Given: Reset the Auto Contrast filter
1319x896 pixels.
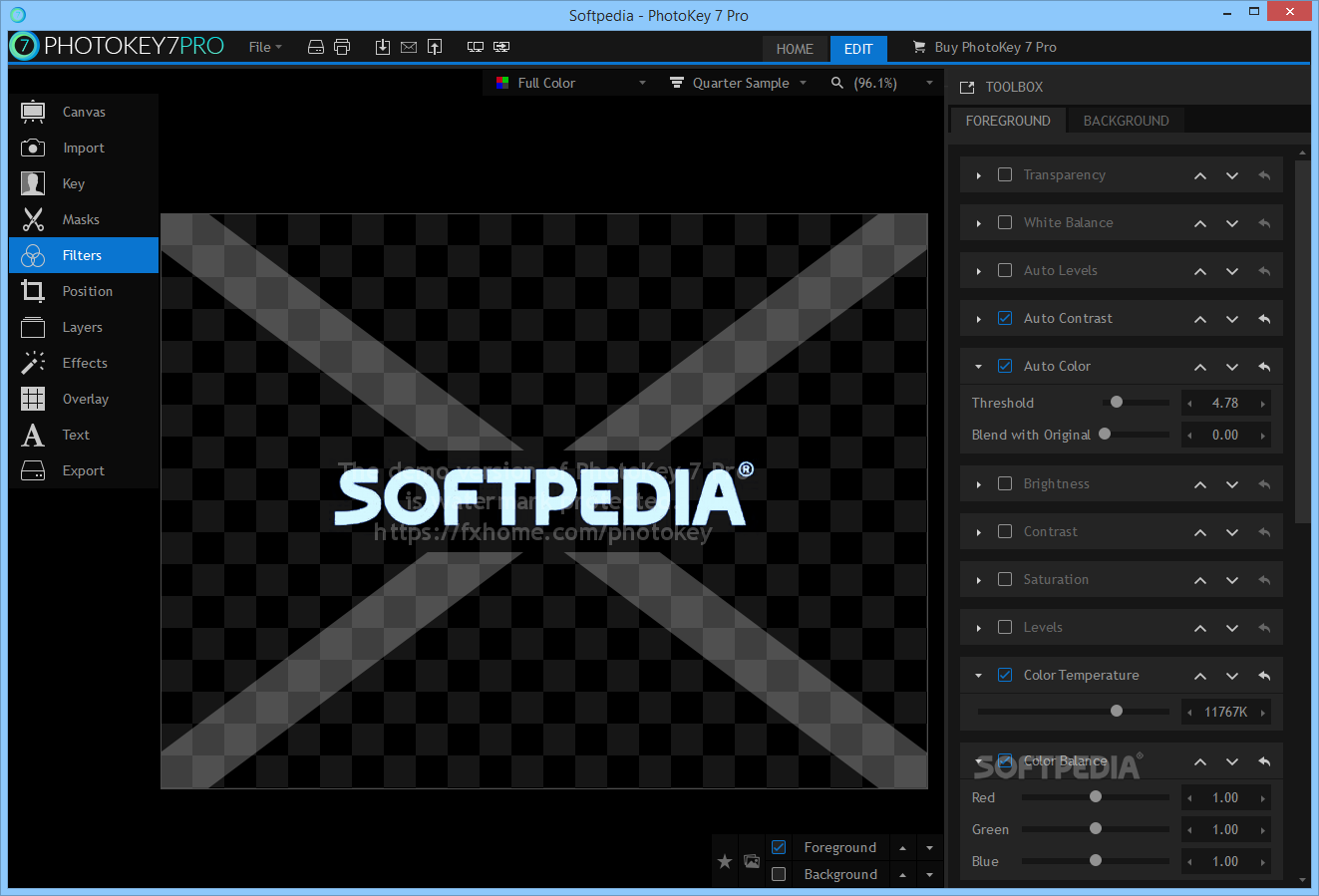Looking at the screenshot, I should [1264, 319].
